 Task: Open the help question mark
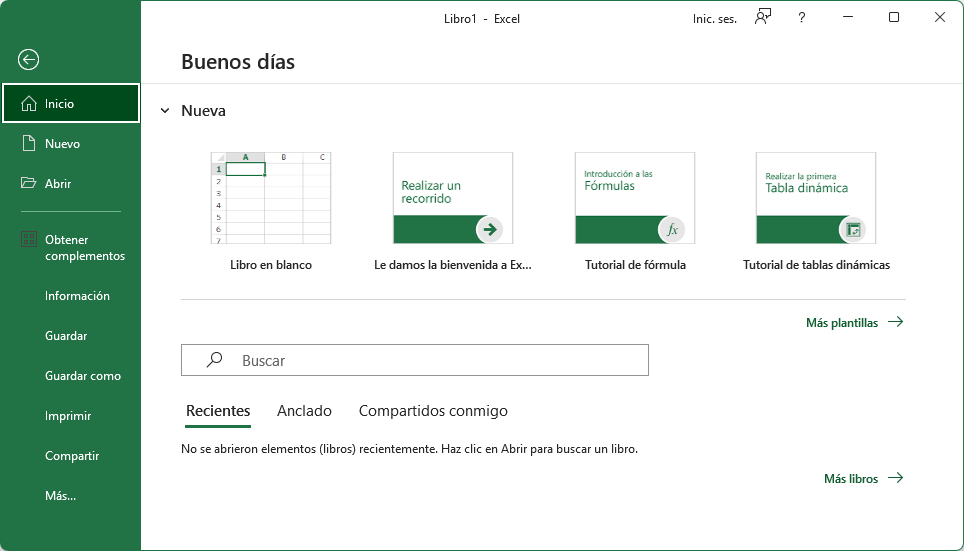(x=801, y=18)
